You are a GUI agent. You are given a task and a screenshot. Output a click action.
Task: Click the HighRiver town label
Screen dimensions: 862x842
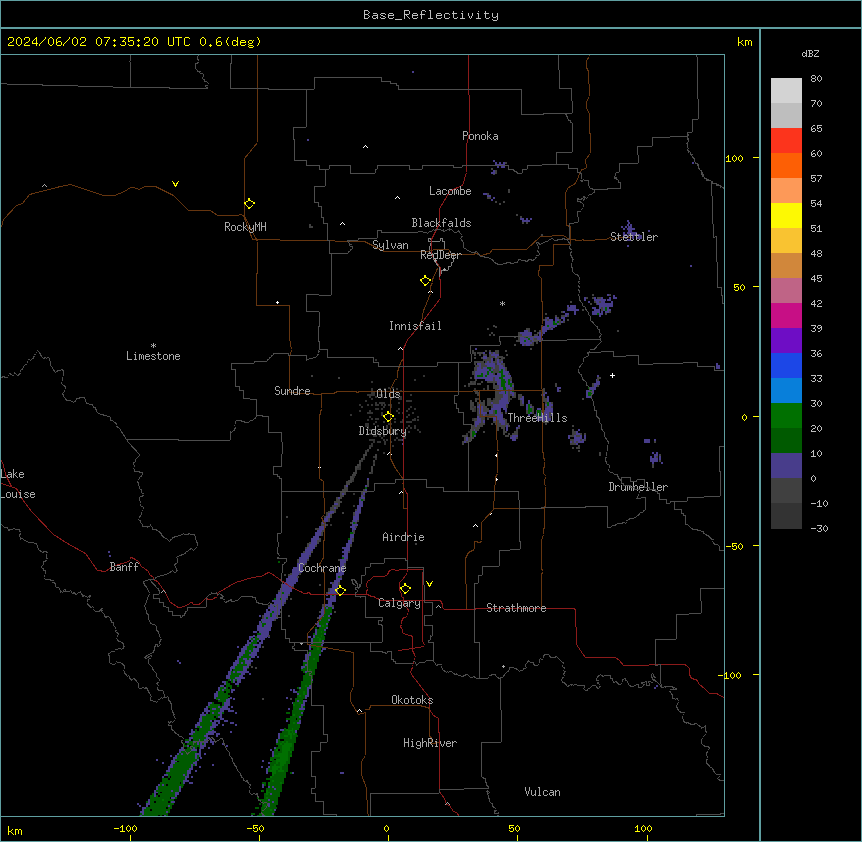[430, 743]
